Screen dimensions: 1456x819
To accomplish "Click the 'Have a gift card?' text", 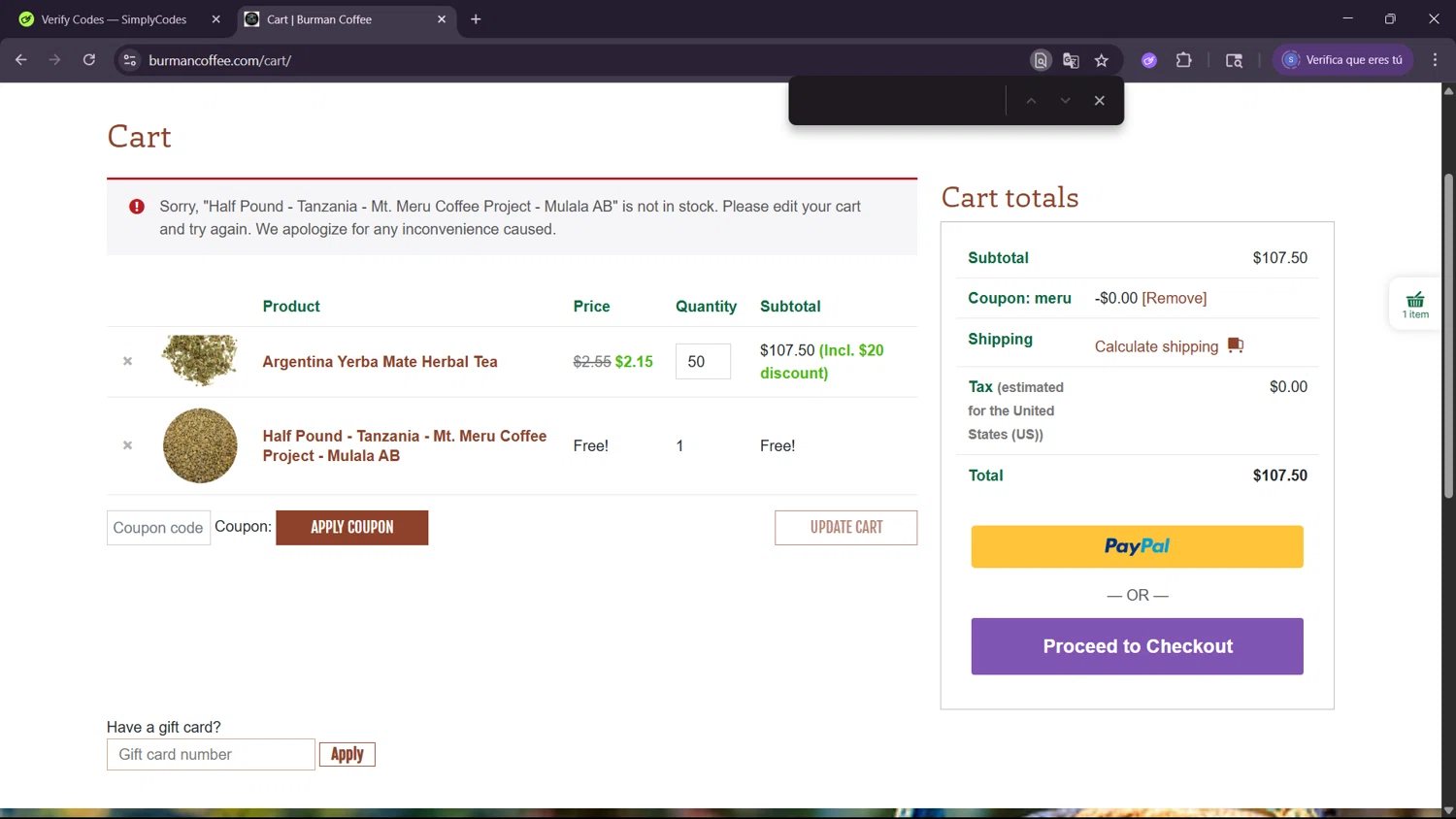I will point(164,727).
